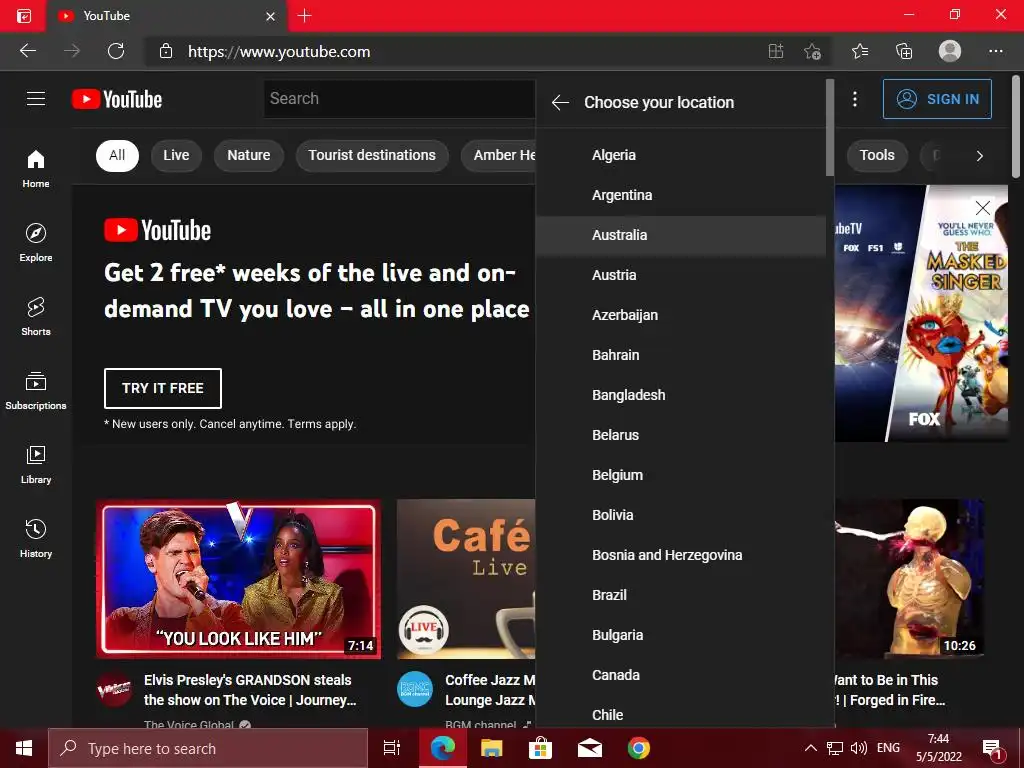
Task: Click the TRY IT FREE button
Action: tap(163, 388)
